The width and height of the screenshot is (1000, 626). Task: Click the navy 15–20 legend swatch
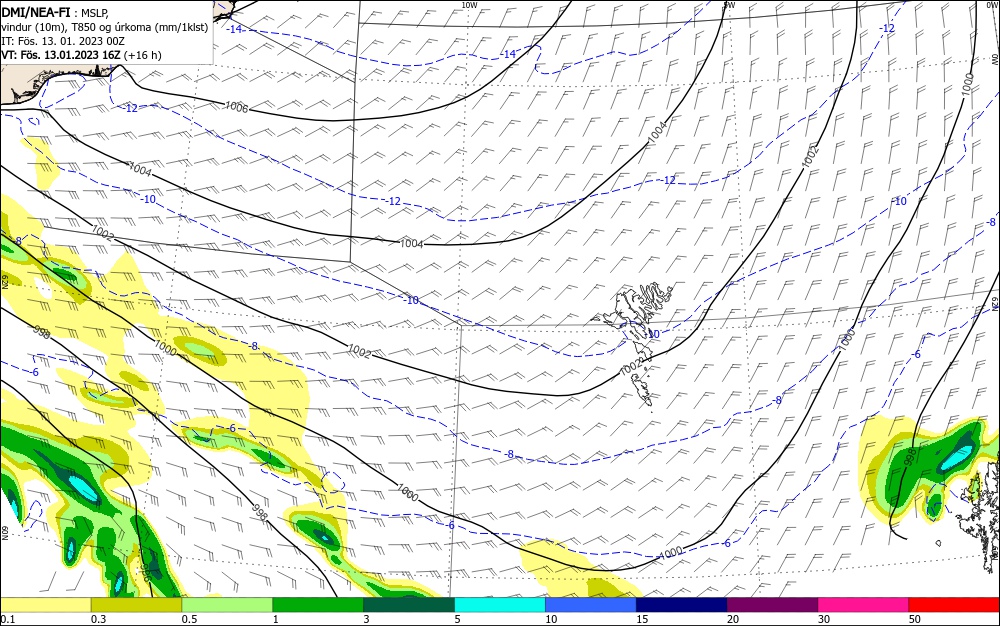(x=682, y=605)
